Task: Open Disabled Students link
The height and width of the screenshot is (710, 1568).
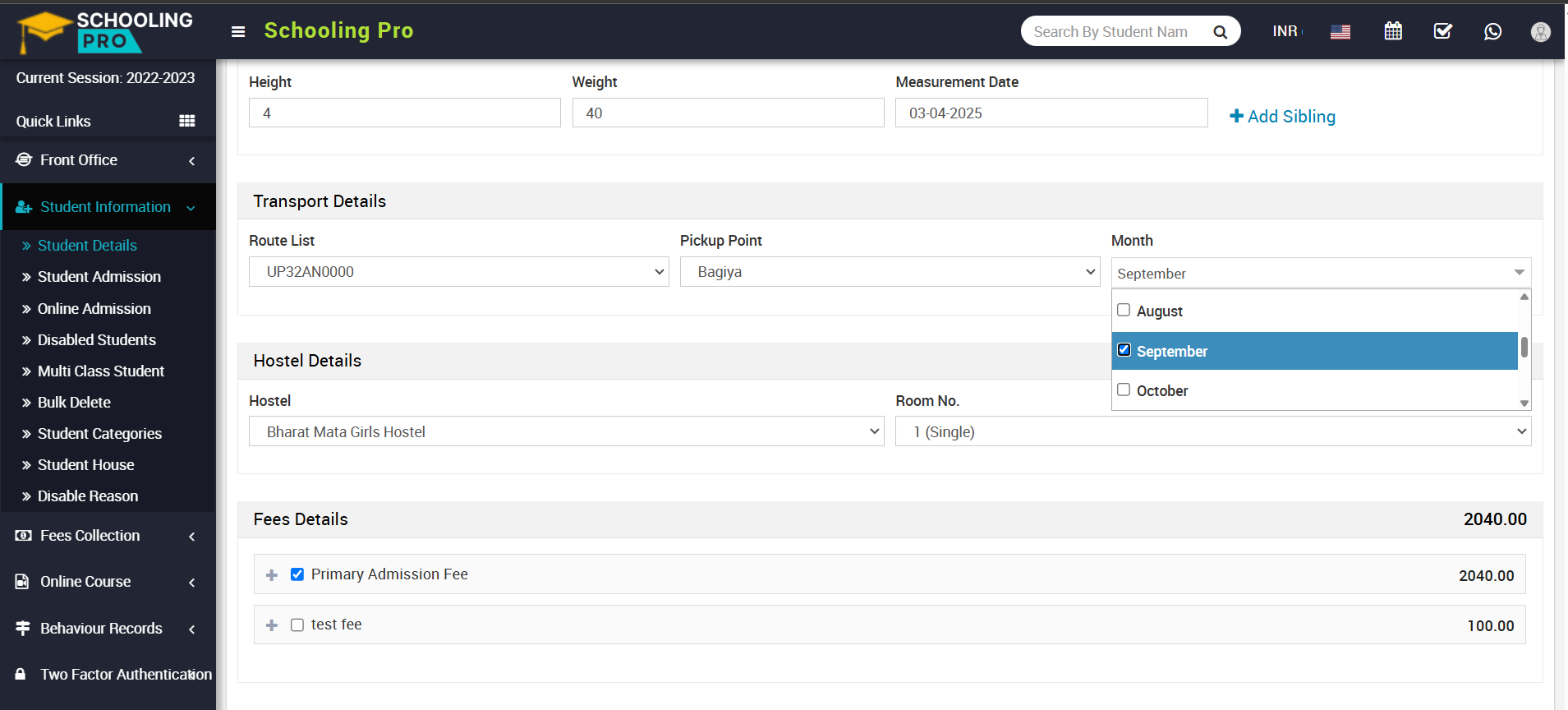Action: 97,340
